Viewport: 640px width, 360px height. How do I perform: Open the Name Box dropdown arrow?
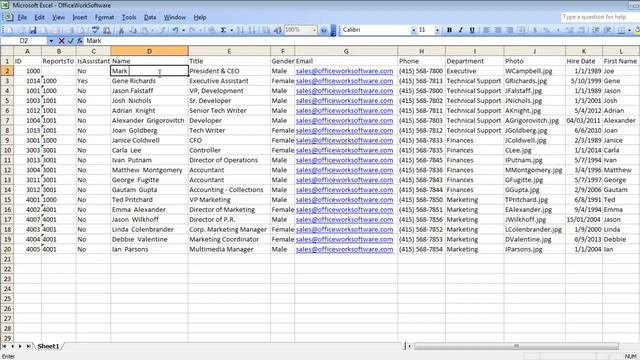point(51,41)
